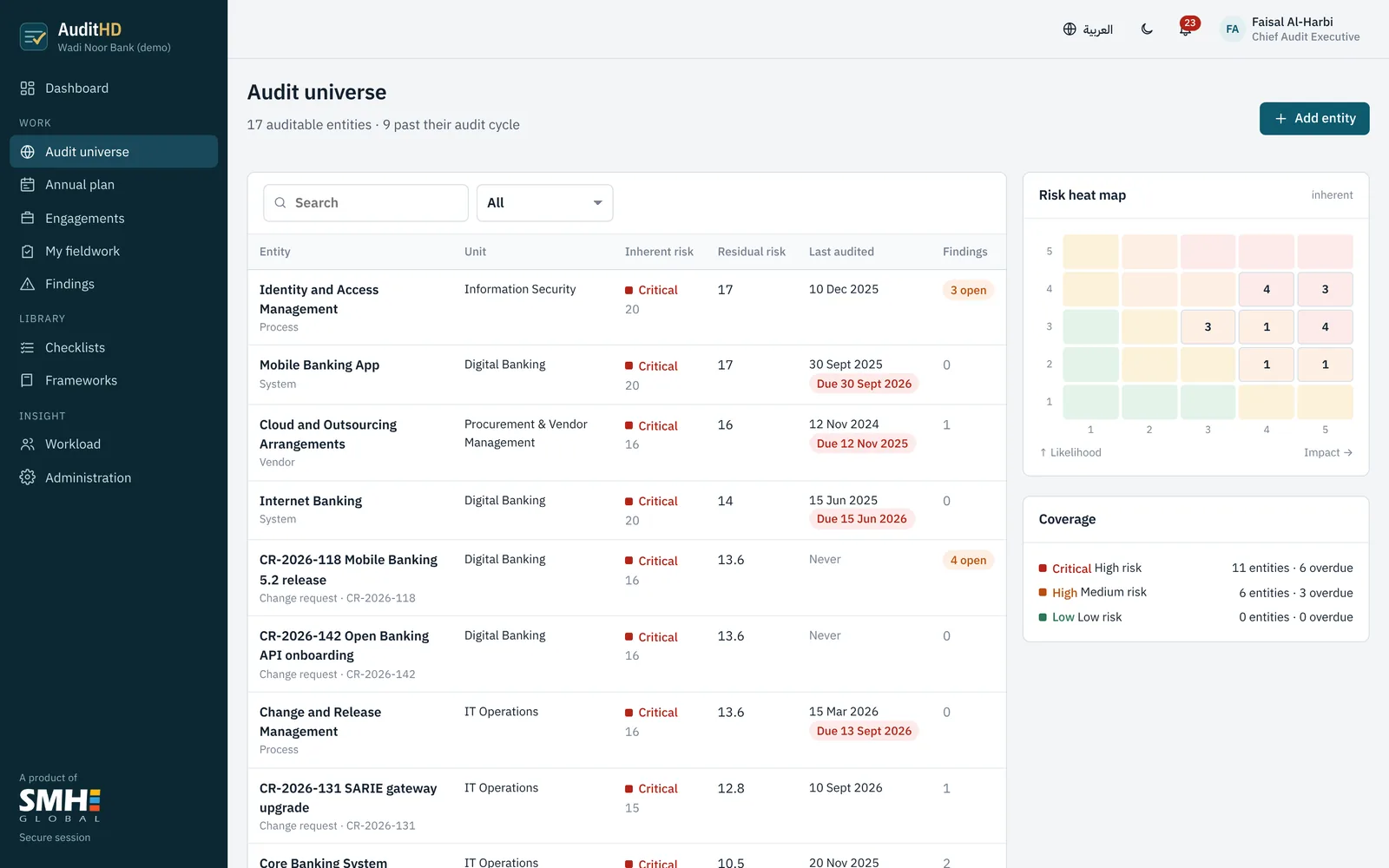This screenshot has height=868, width=1389.
Task: Click Critical High risk coverage row
Action: pos(1195,569)
